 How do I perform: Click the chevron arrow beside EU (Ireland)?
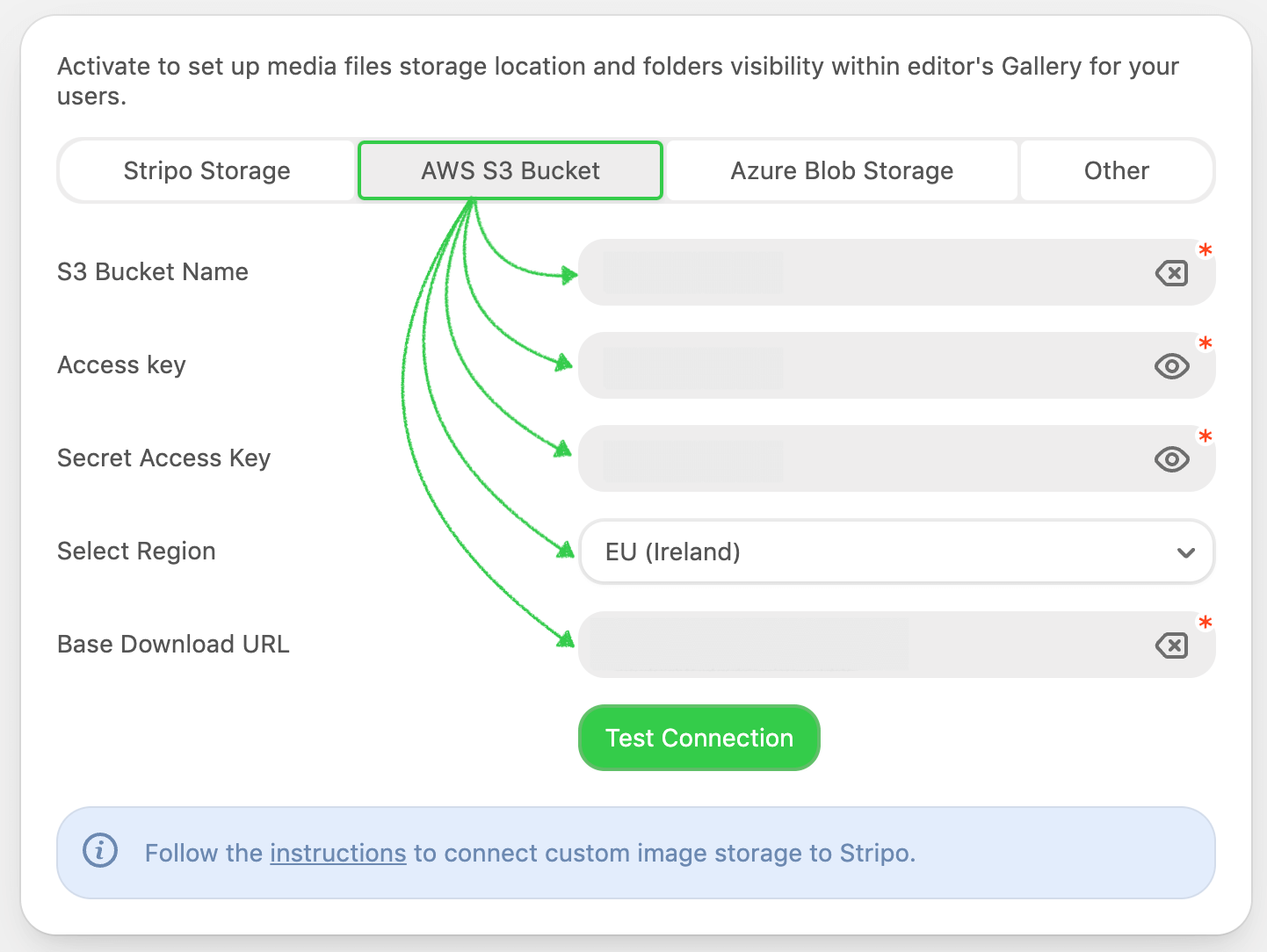(x=1185, y=552)
